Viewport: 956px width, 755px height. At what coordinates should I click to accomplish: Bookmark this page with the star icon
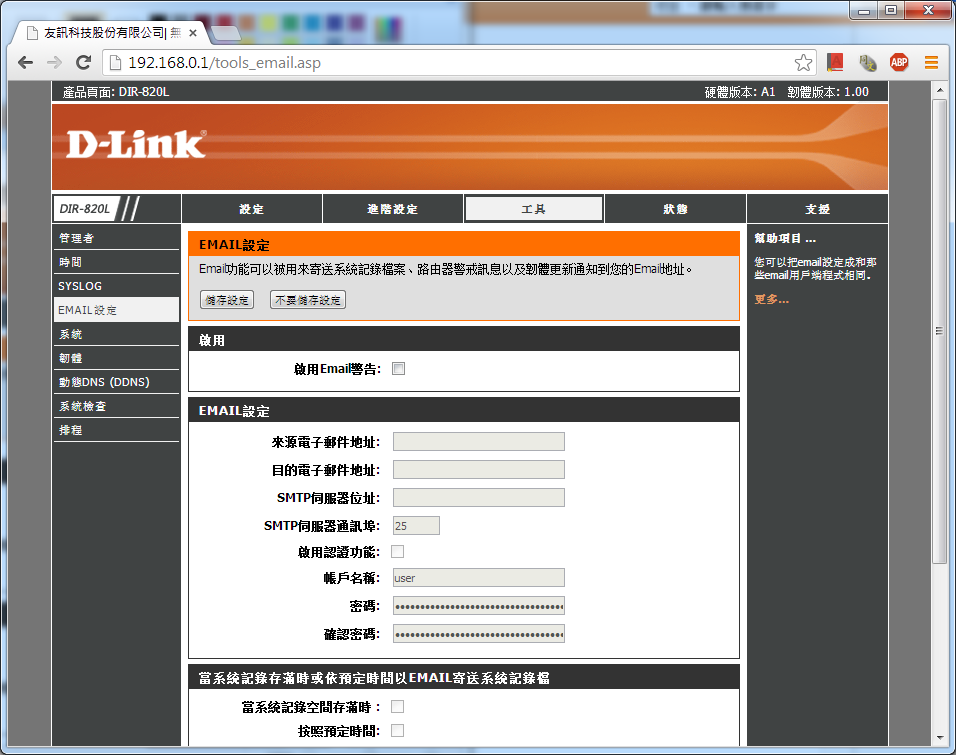pyautogui.click(x=803, y=63)
